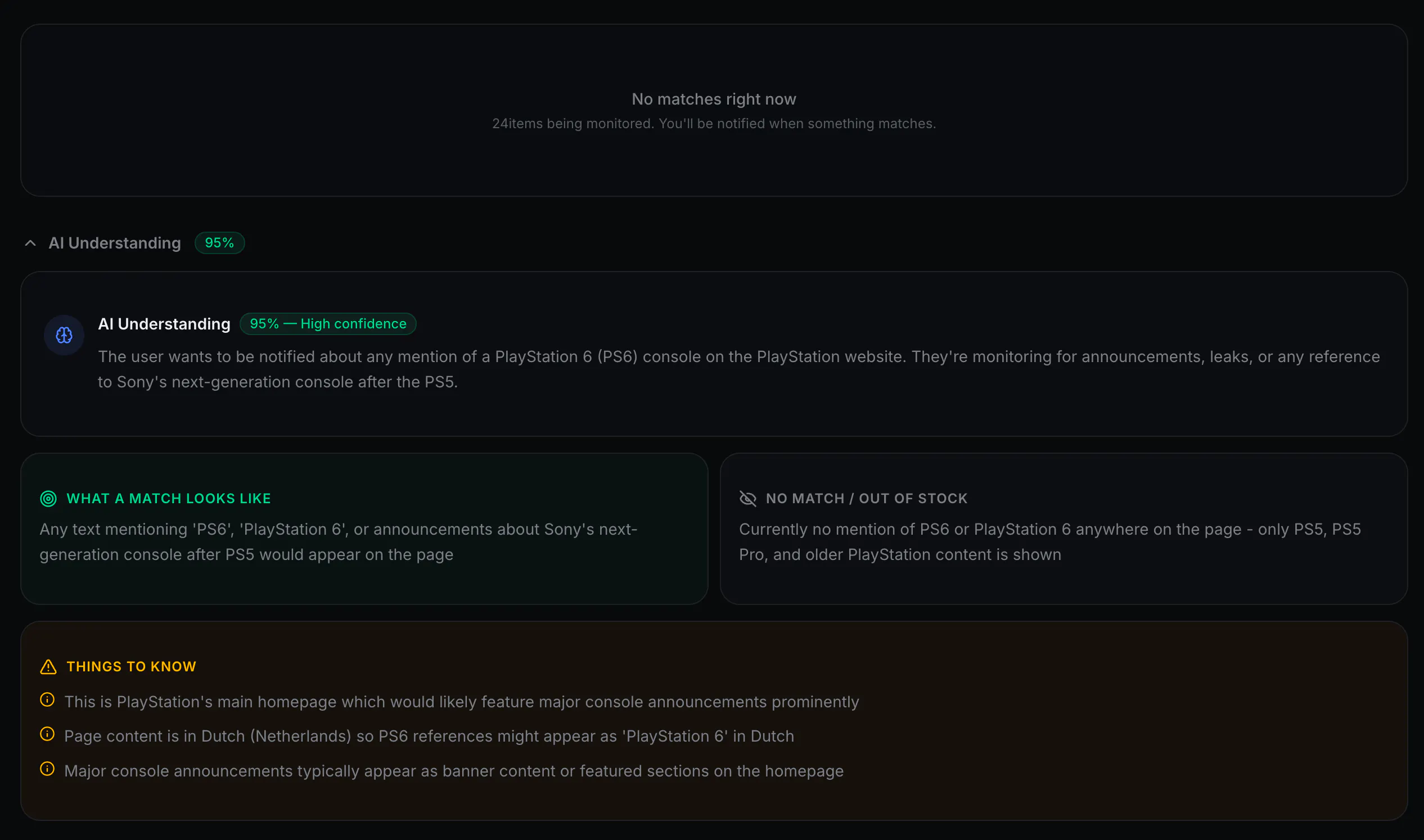Click the 95% badge beside the section header
Viewport: 1424px width, 840px height.
(220, 243)
